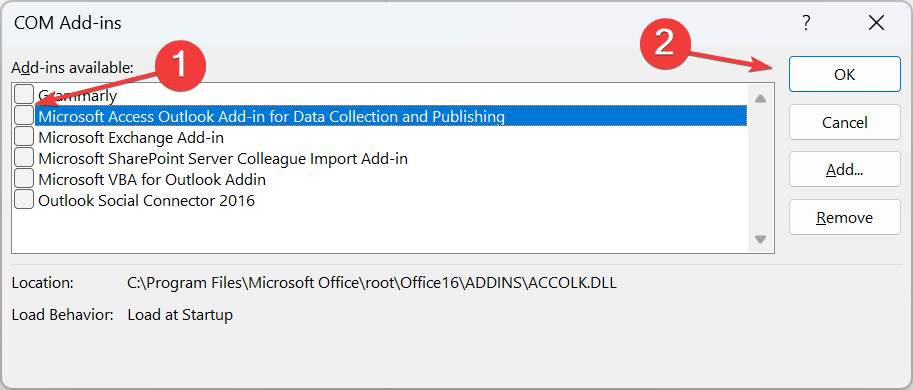Click the Remove button
This screenshot has width=913, height=390.
pos(844,217)
